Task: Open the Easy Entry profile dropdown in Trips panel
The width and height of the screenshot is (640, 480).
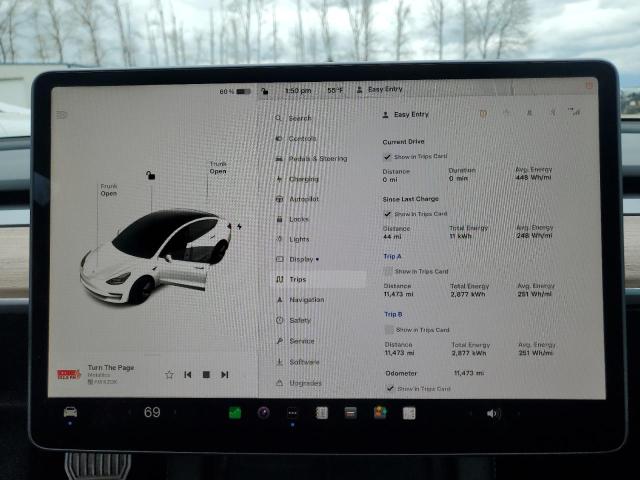Action: [x=406, y=115]
